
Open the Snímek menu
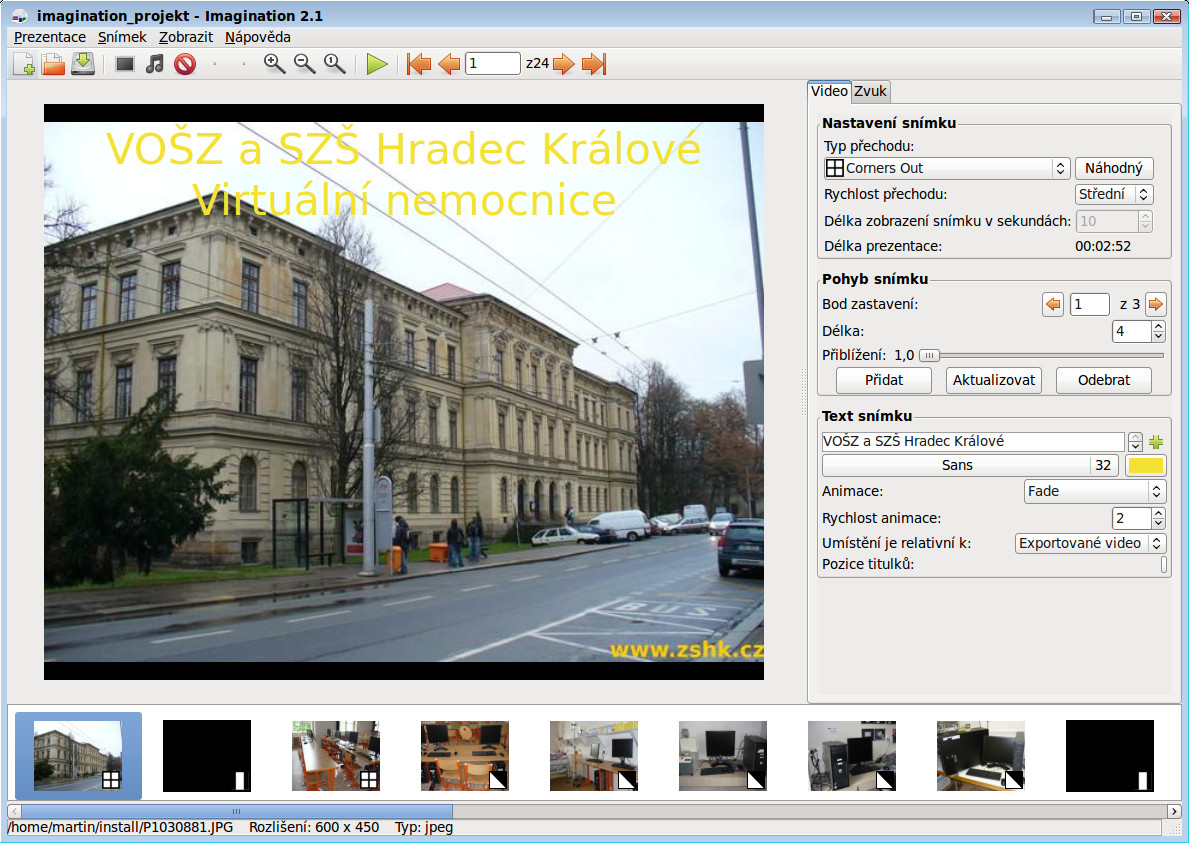point(122,37)
